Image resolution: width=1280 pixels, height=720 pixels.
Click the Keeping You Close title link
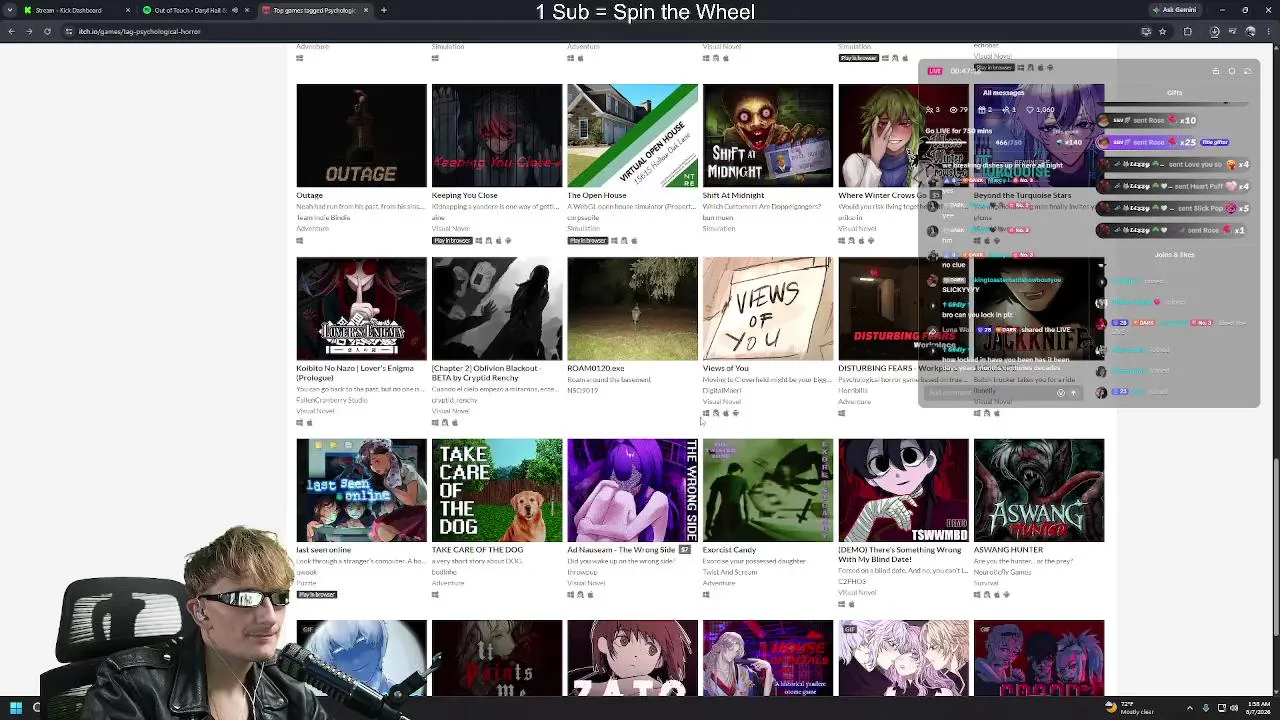tap(464, 195)
